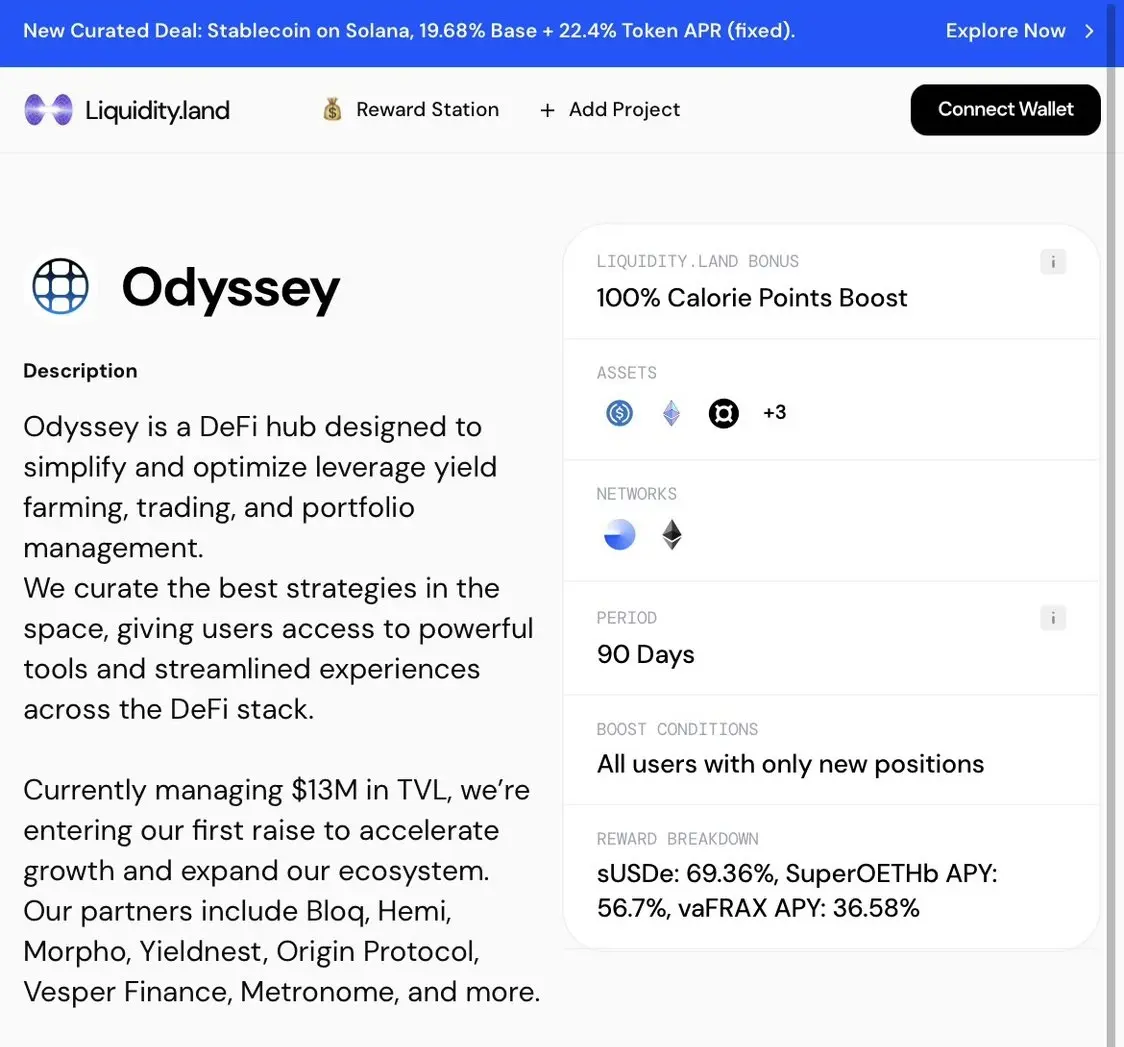Click the Liquidity.land logo icon
Viewport: 1124px width, 1047px height.
[x=48, y=110]
